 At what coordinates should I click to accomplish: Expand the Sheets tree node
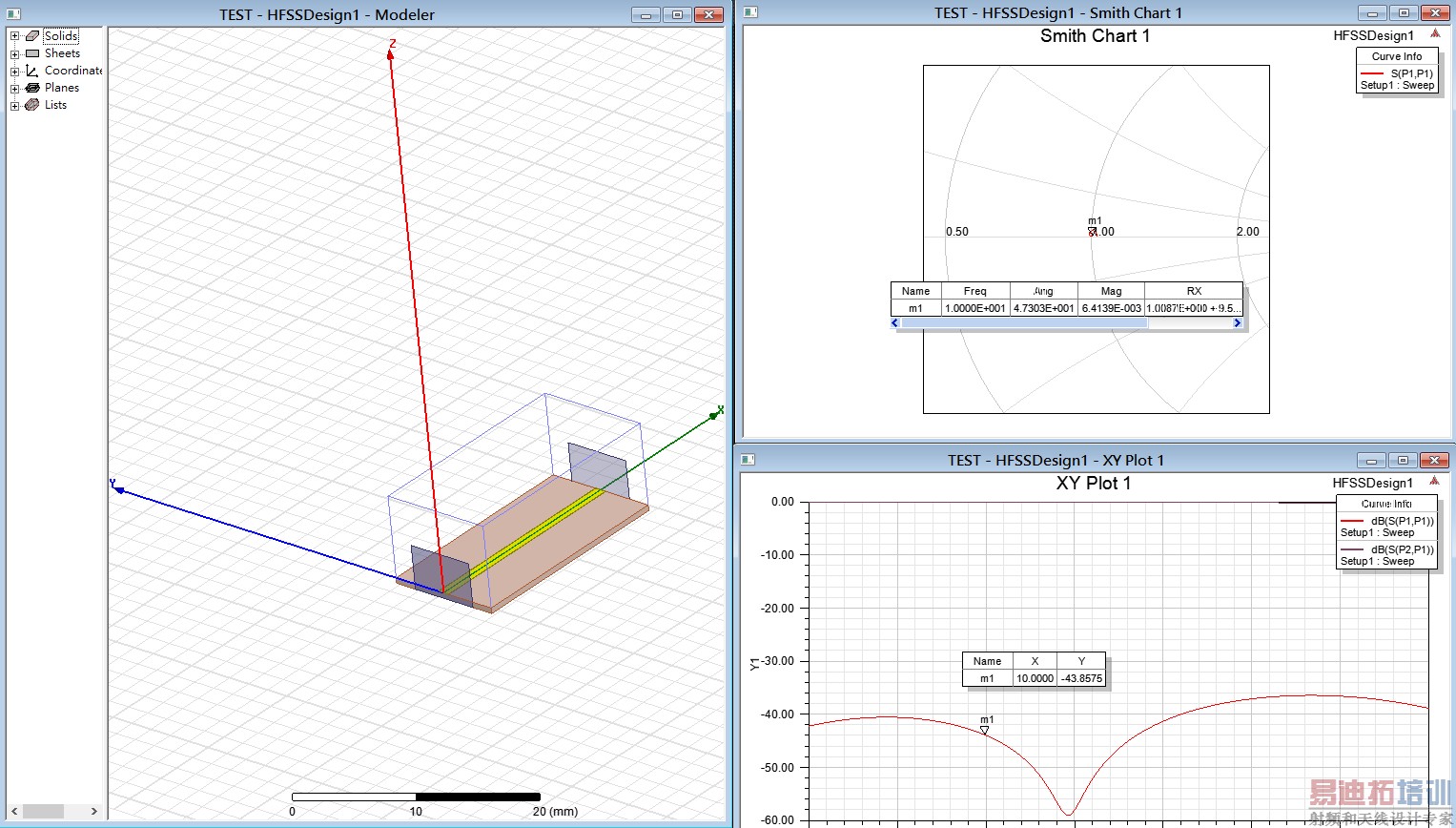(x=14, y=53)
